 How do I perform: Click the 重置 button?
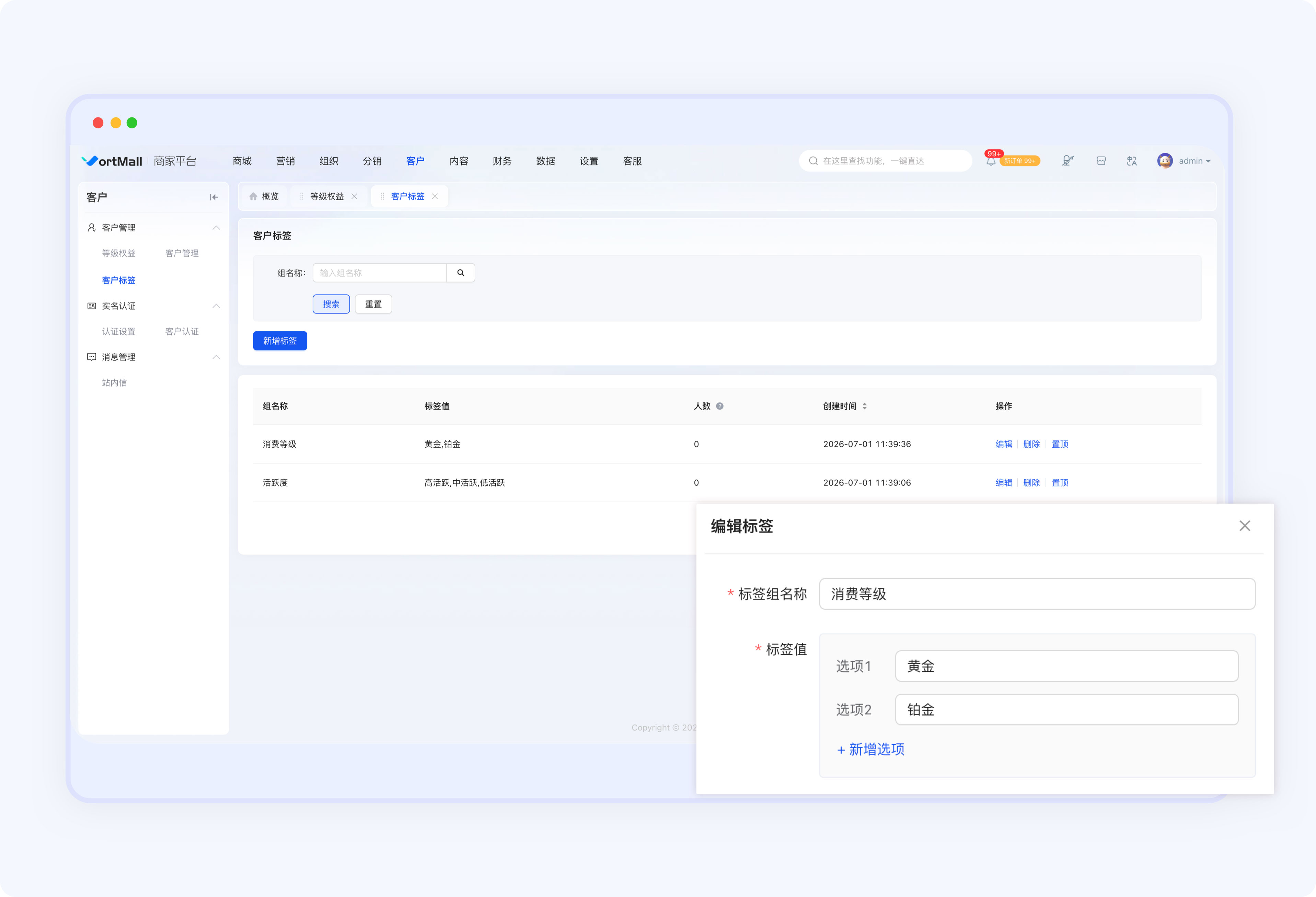[x=373, y=304]
